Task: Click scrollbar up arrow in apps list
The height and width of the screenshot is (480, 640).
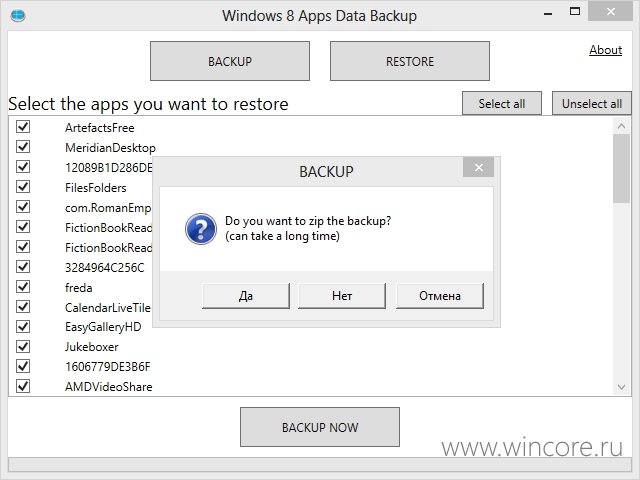Action: tap(621, 126)
